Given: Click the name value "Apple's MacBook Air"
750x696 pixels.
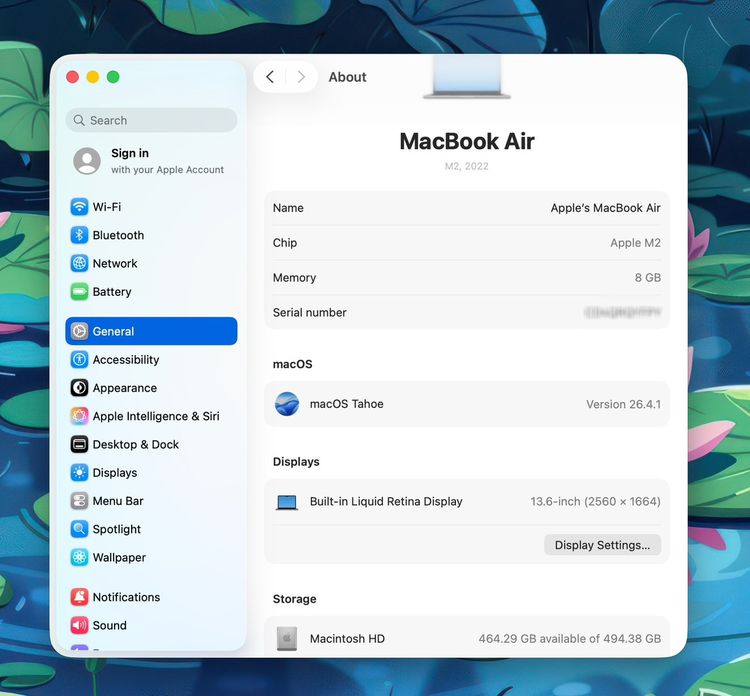Looking at the screenshot, I should tap(606, 208).
